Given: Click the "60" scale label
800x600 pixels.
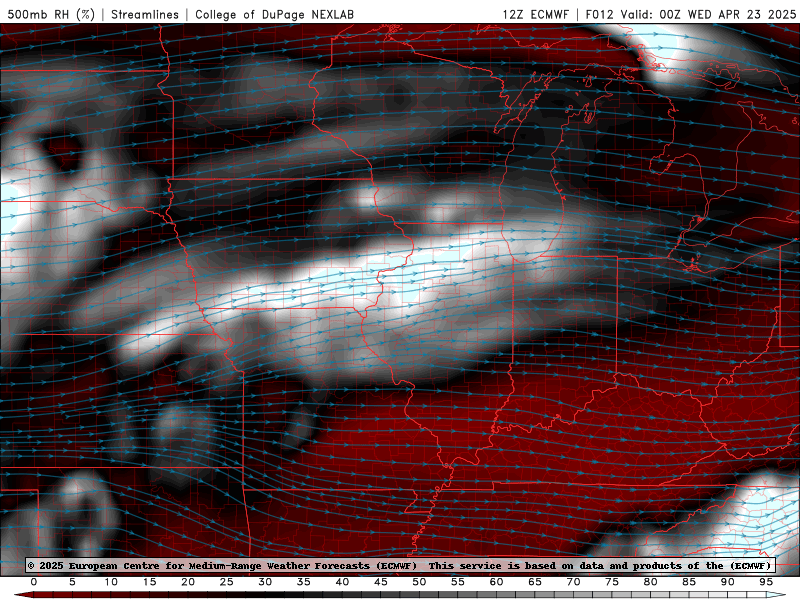Looking at the screenshot, I should click(x=496, y=582).
